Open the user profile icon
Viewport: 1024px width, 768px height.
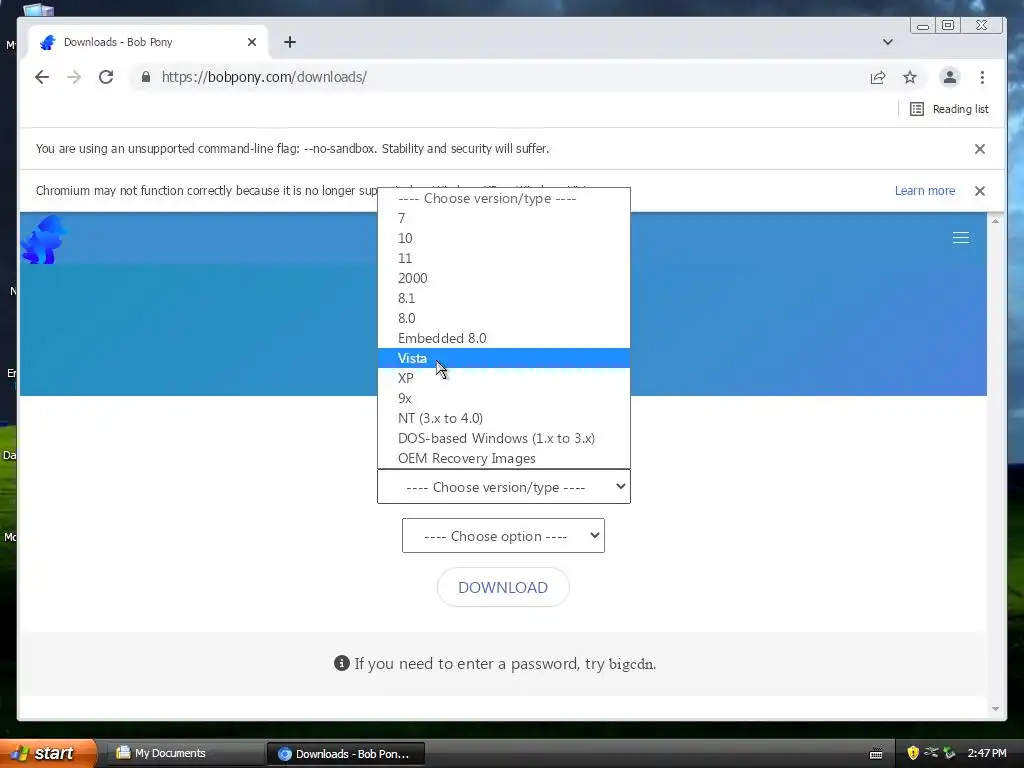click(x=950, y=77)
